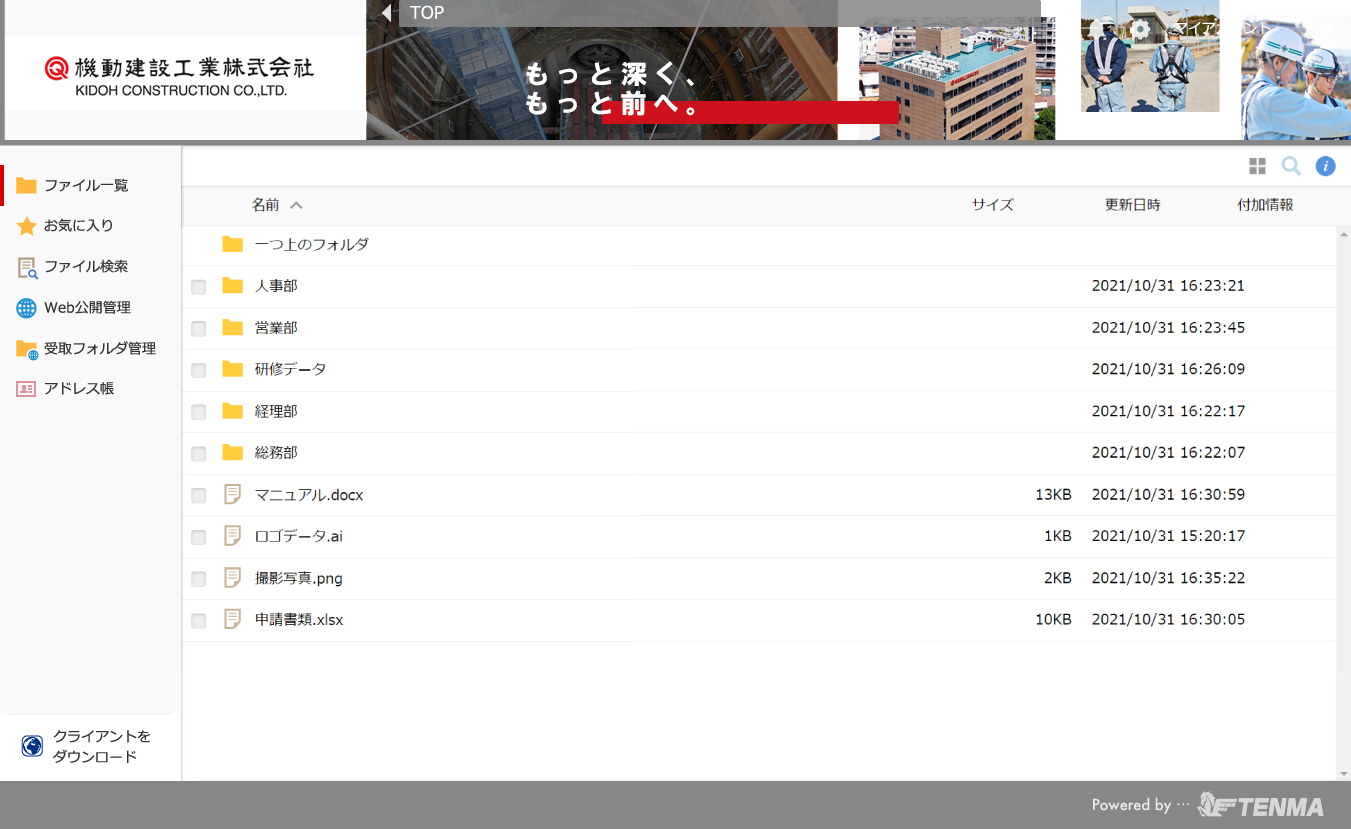Open ファイル検索 in sidebar
1351x829 pixels.
click(86, 267)
